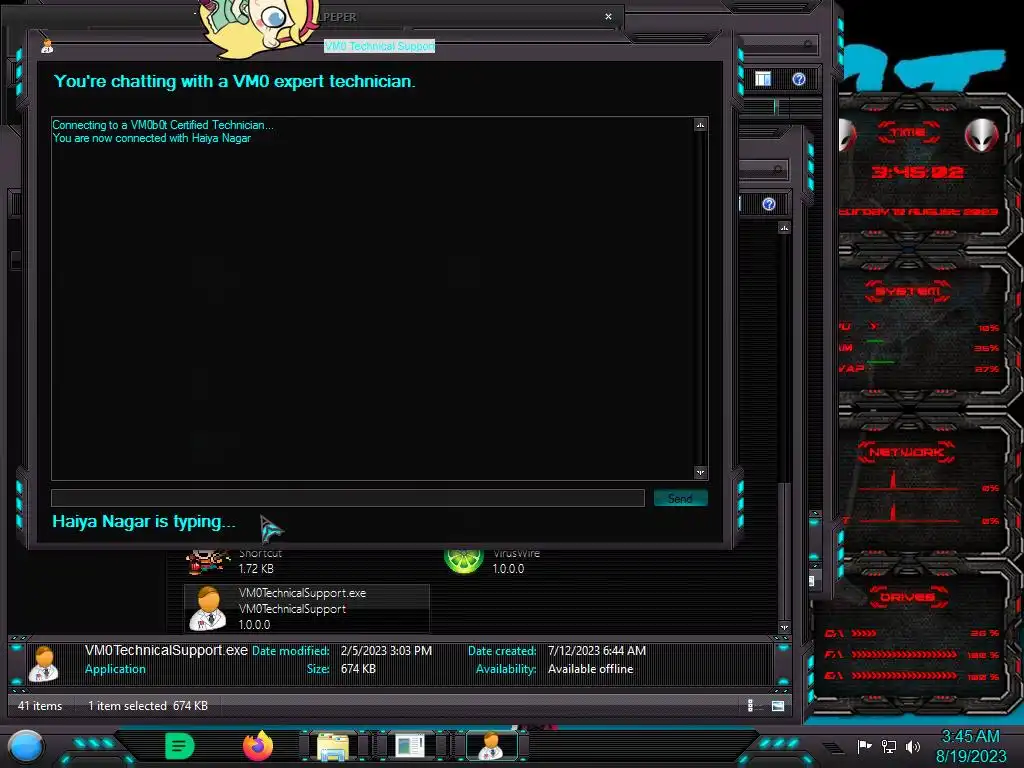Click the TIME gadget header
This screenshot has width=1024, height=768.
pyautogui.click(x=908, y=133)
